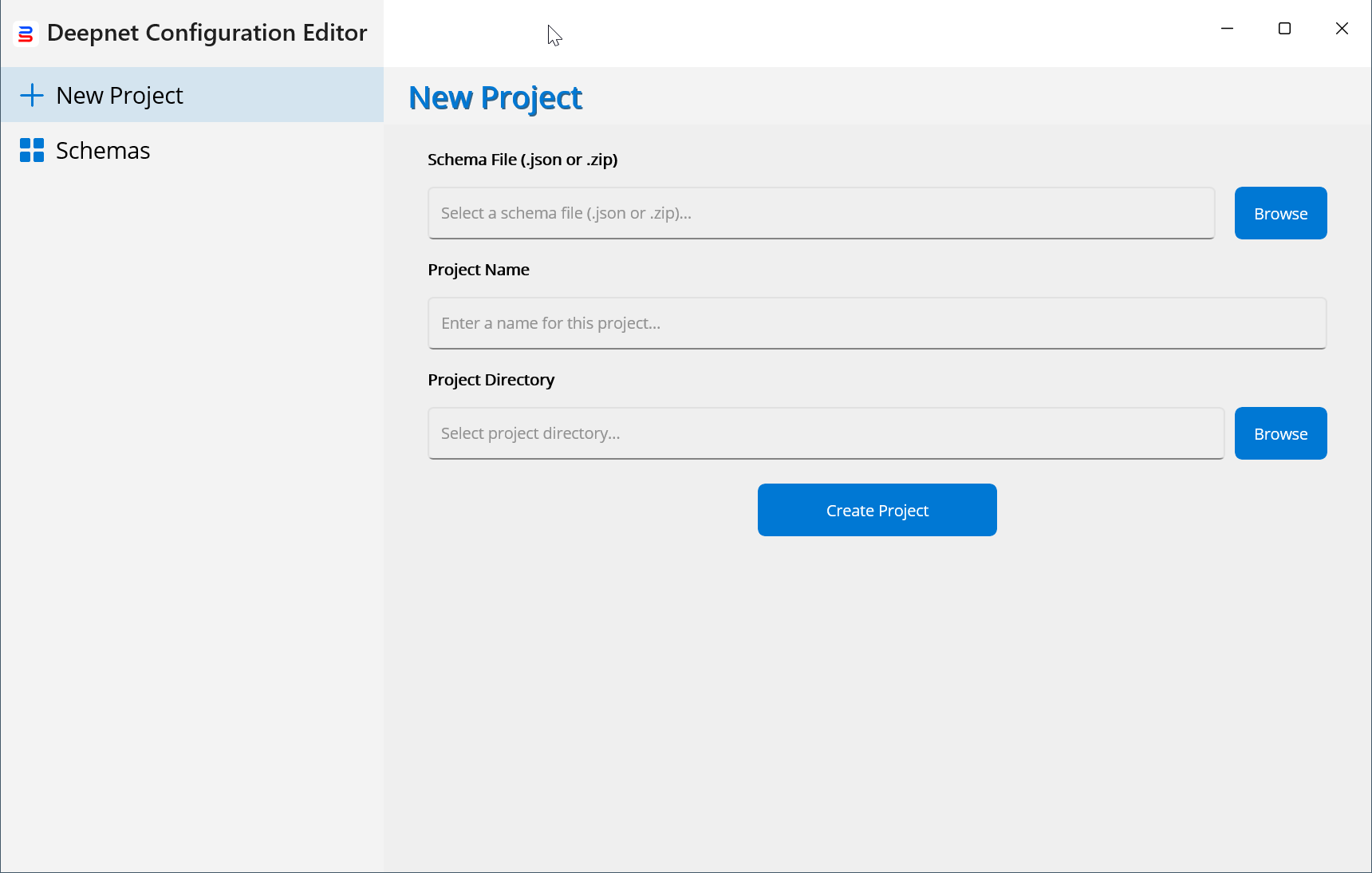Click the Project Directory field label
Screen dimensions: 1372x873
click(491, 380)
